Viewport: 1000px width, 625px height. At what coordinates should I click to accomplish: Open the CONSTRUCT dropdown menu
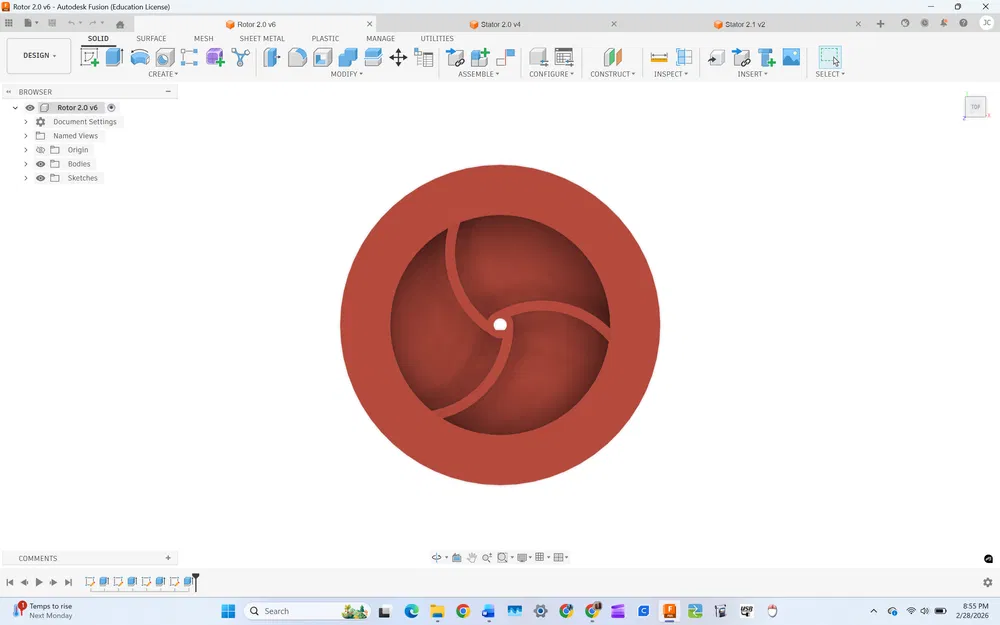(612, 74)
